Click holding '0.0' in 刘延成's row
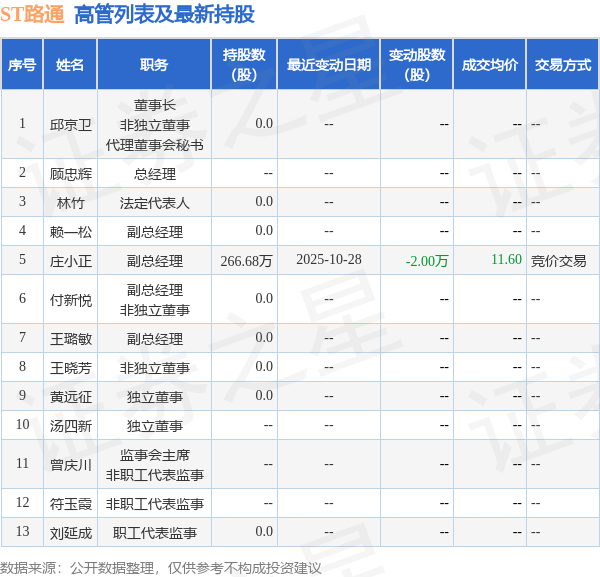 264,531
